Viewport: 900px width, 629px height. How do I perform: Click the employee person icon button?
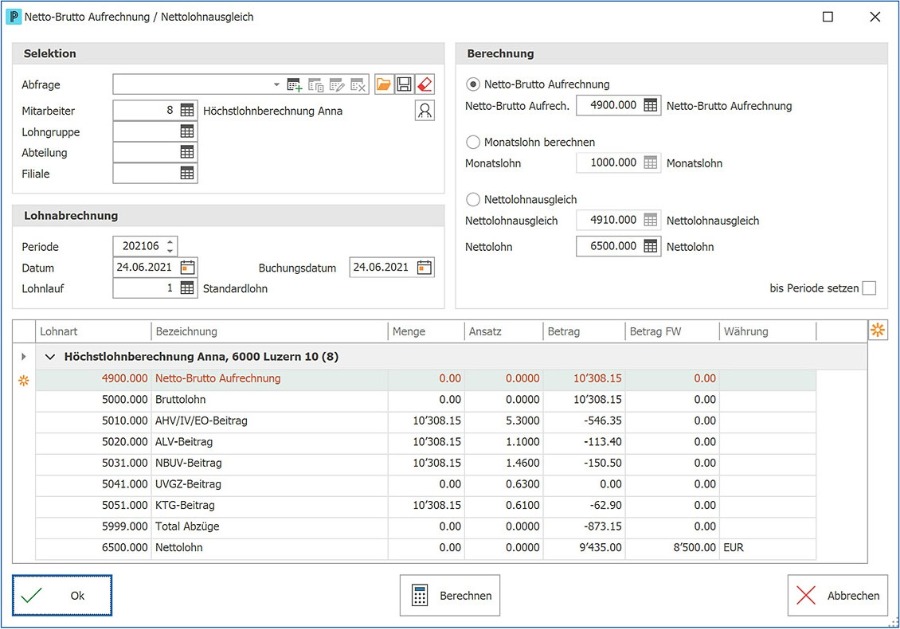coord(425,110)
